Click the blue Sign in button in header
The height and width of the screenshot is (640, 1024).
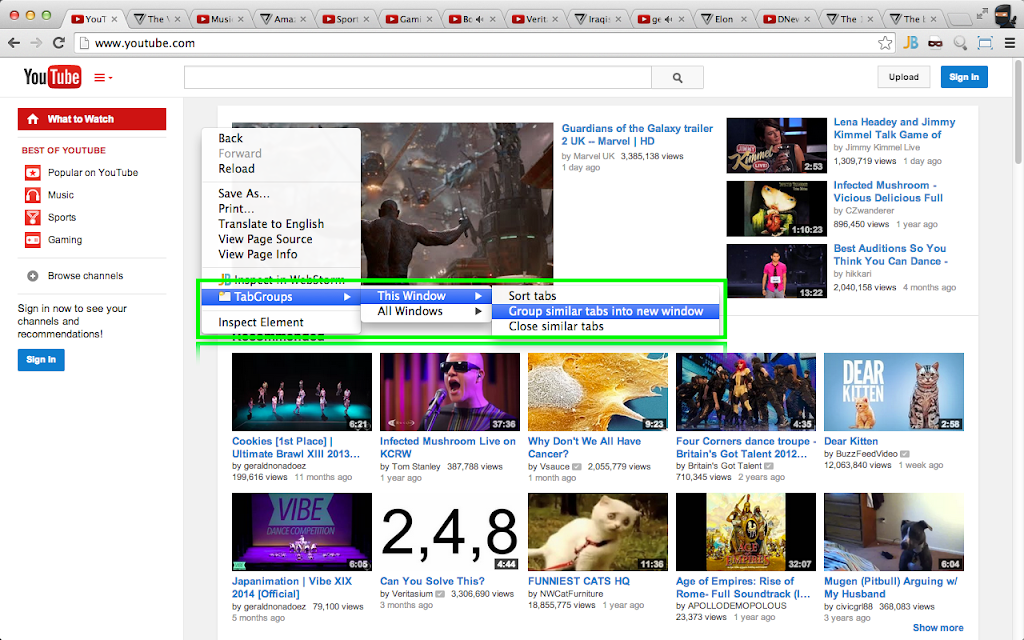pyautogui.click(x=964, y=77)
